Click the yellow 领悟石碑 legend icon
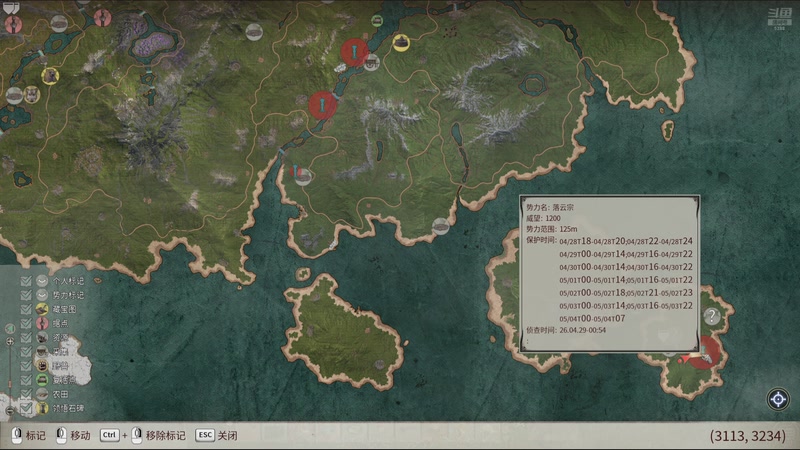This screenshot has width=800, height=450. [42, 408]
